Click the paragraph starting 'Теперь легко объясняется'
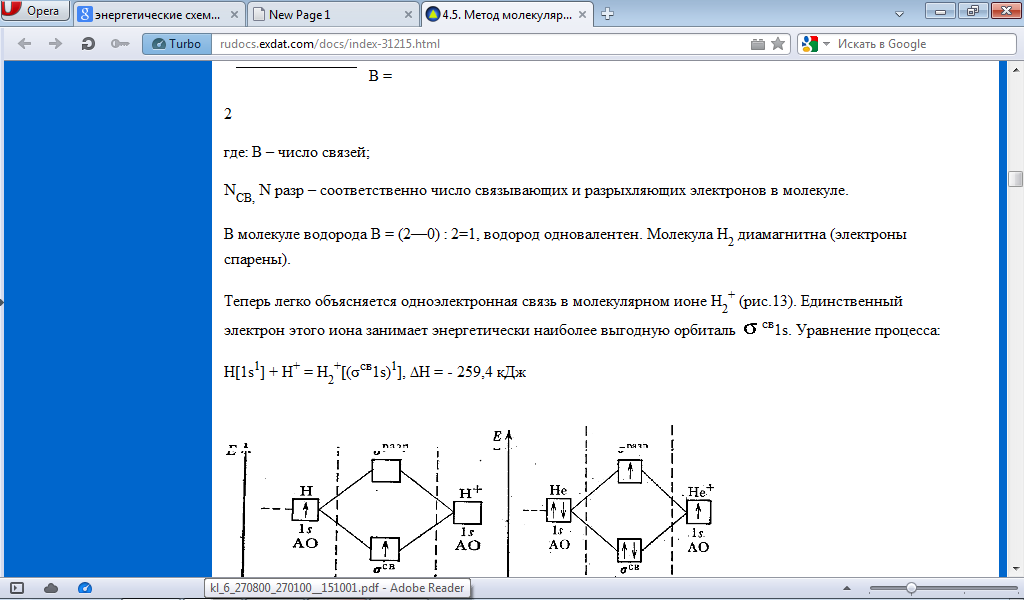The image size is (1024, 600). click(582, 315)
